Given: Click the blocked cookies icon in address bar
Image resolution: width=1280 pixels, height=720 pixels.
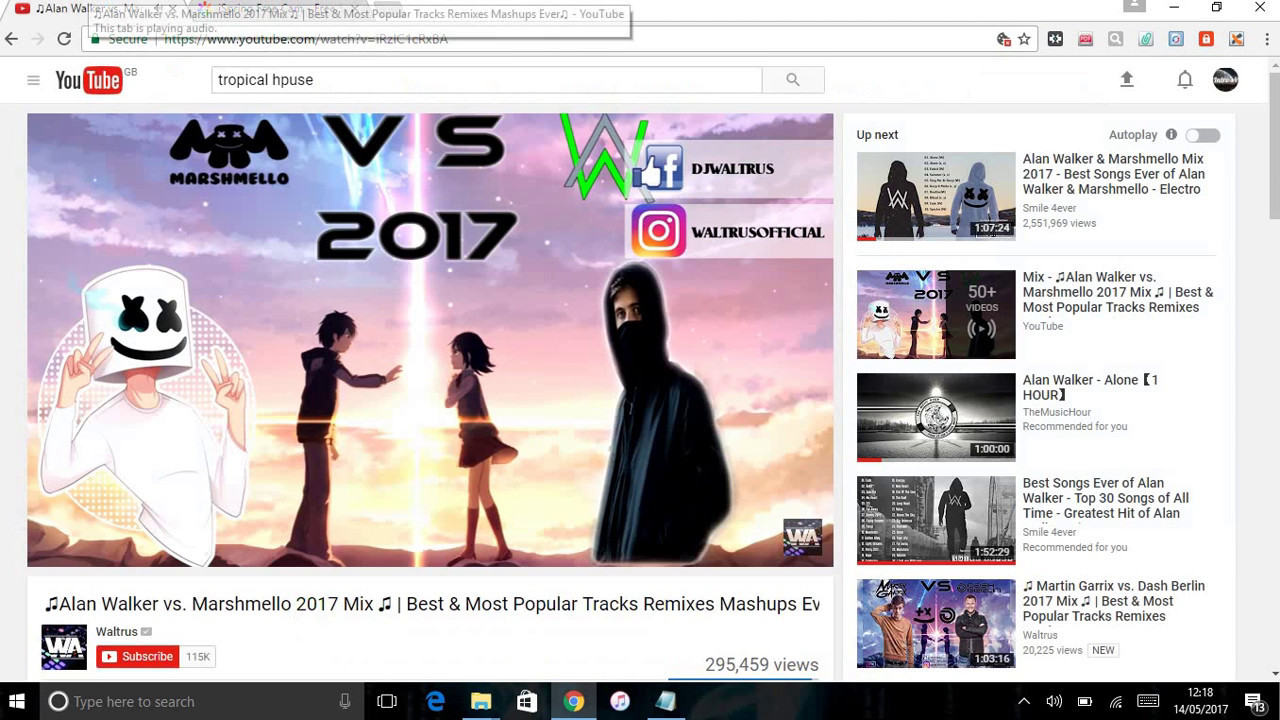Looking at the screenshot, I should pyautogui.click(x=1004, y=39).
